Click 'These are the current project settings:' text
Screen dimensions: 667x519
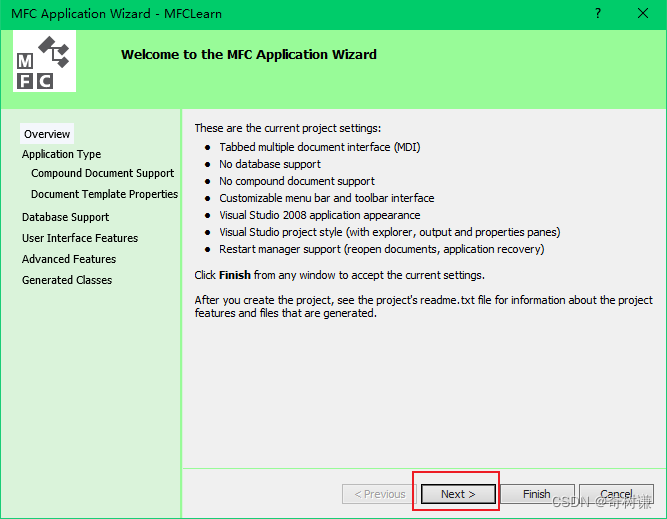click(x=288, y=128)
